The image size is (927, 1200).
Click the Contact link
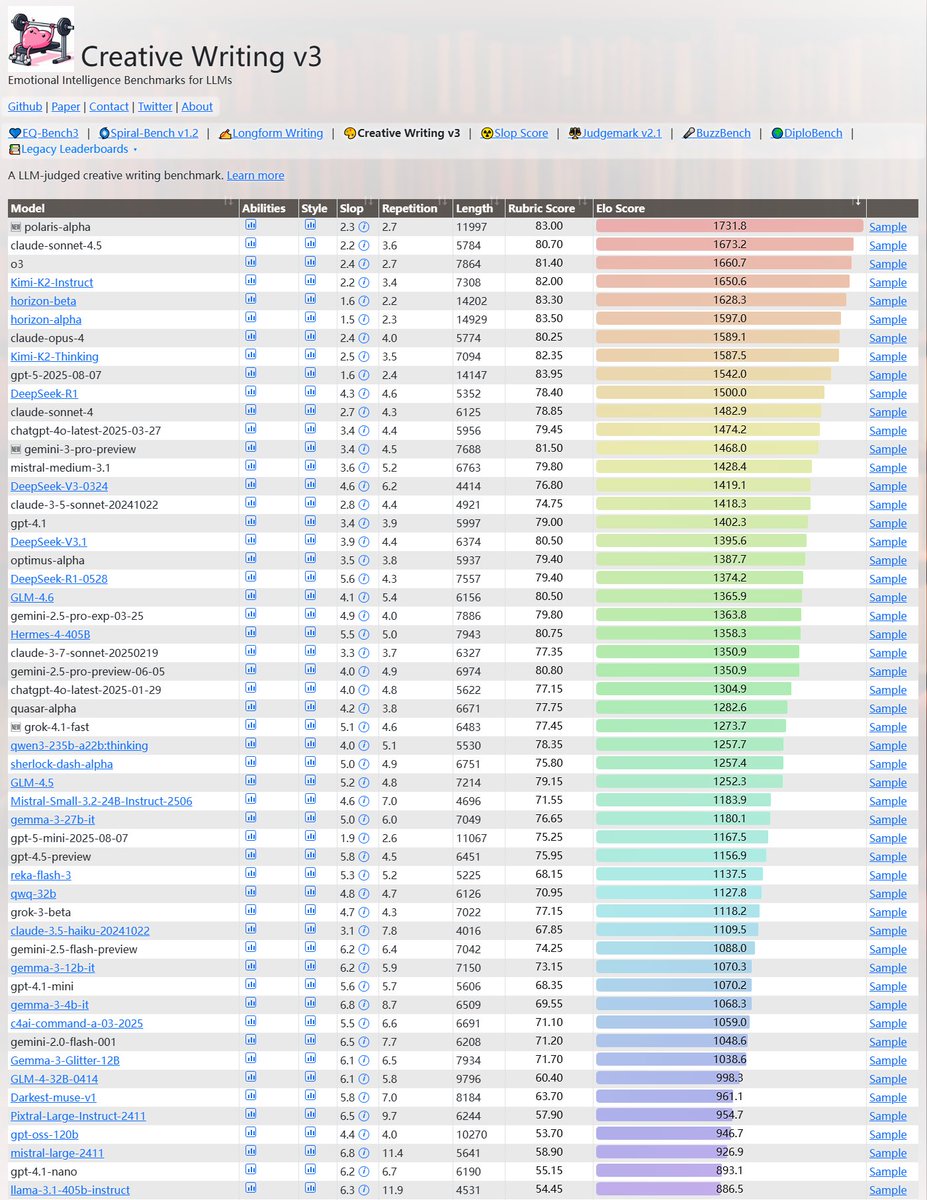109,106
